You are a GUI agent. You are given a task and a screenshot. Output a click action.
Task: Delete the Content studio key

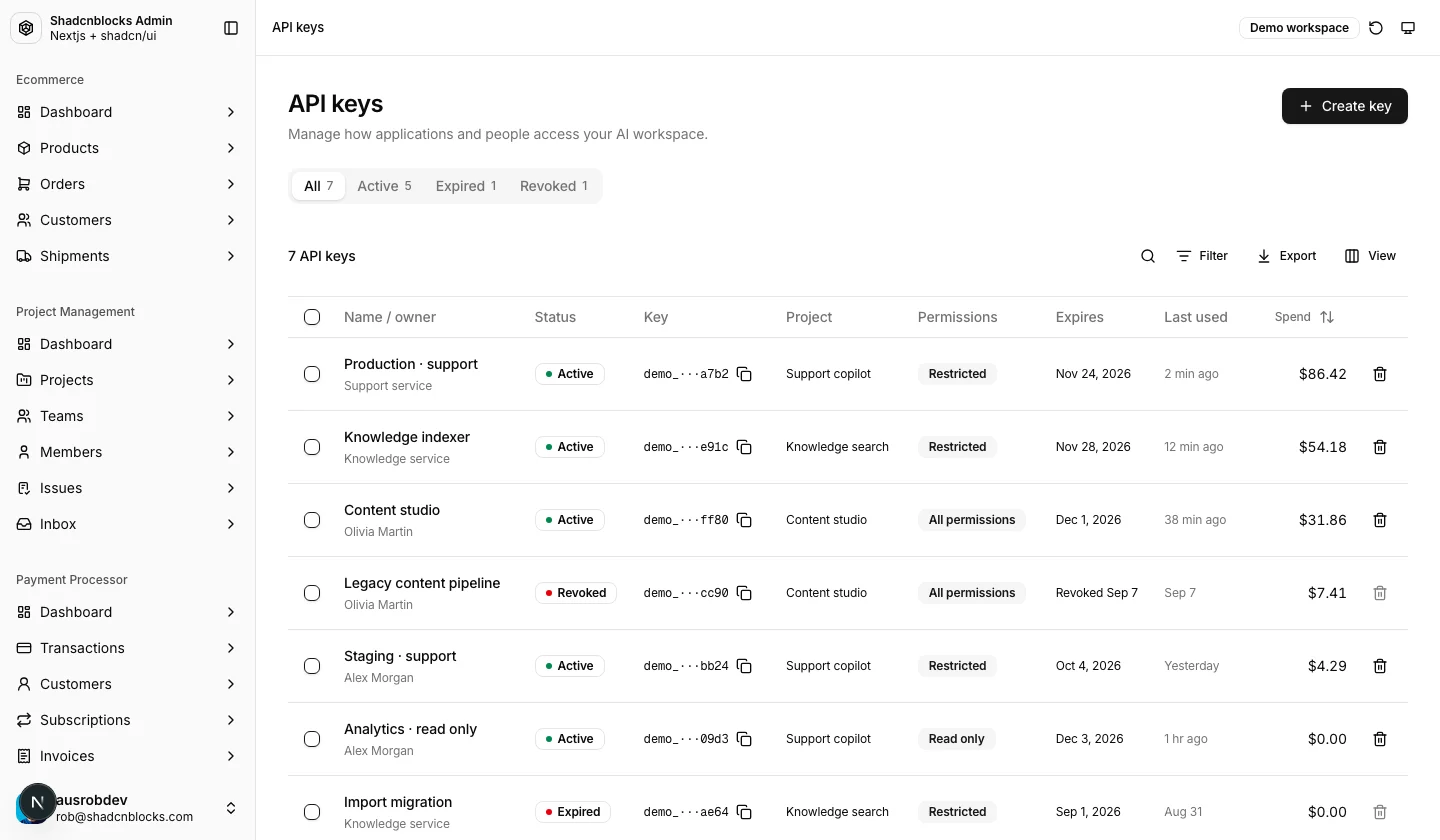pyautogui.click(x=1380, y=520)
